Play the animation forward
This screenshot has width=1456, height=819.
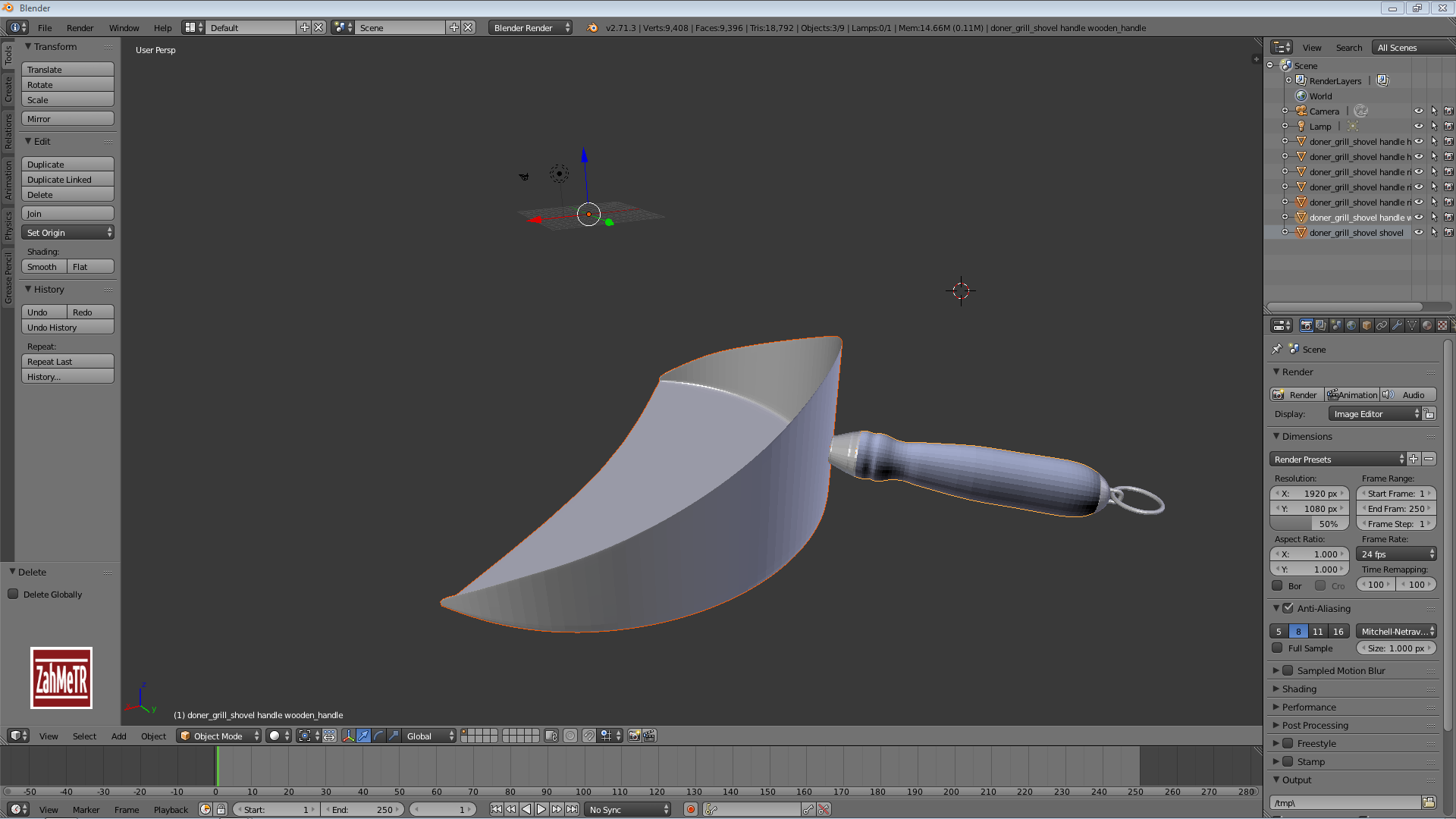click(541, 810)
